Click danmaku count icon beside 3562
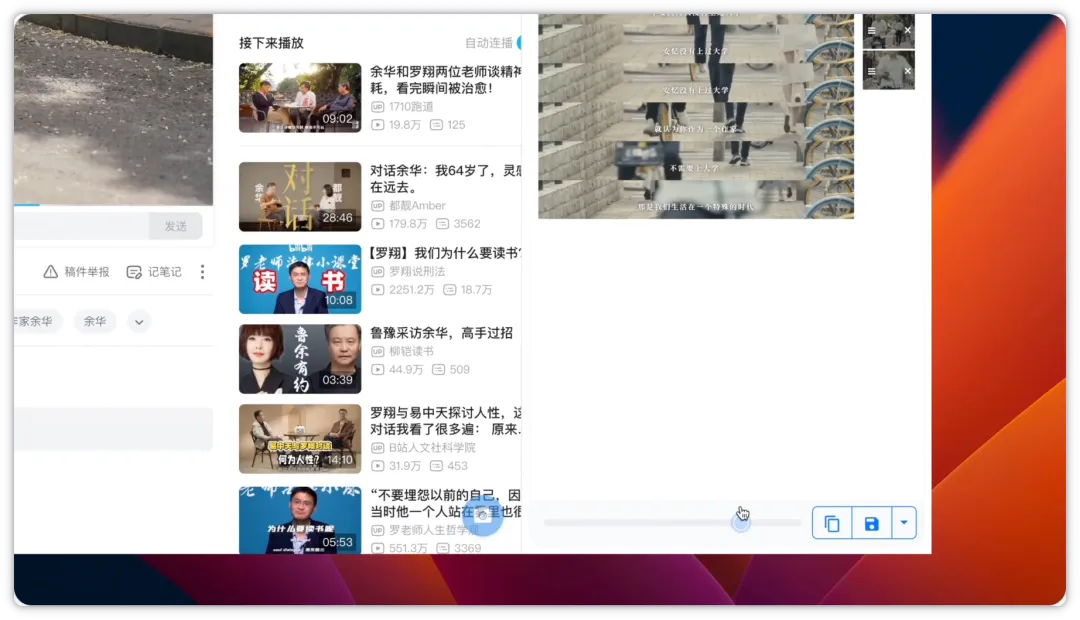Screen dimensions: 1080x620 click(442, 224)
